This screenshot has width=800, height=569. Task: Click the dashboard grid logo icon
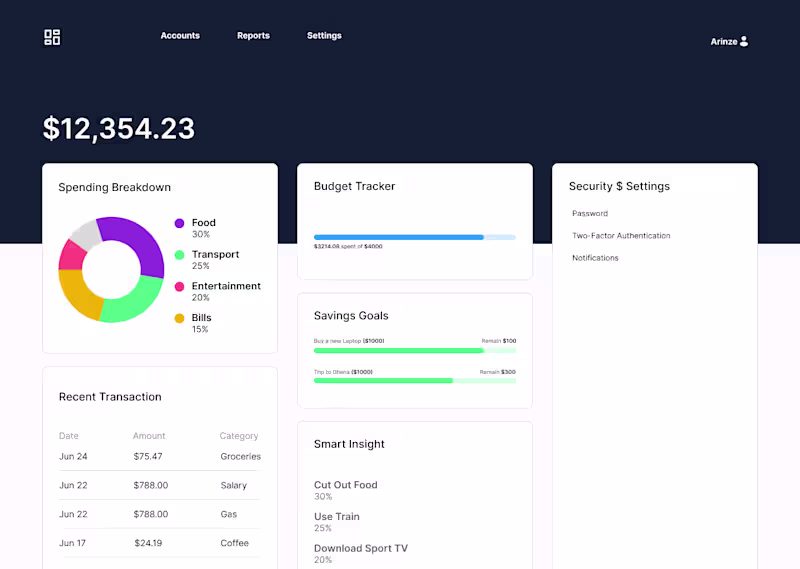point(52,37)
